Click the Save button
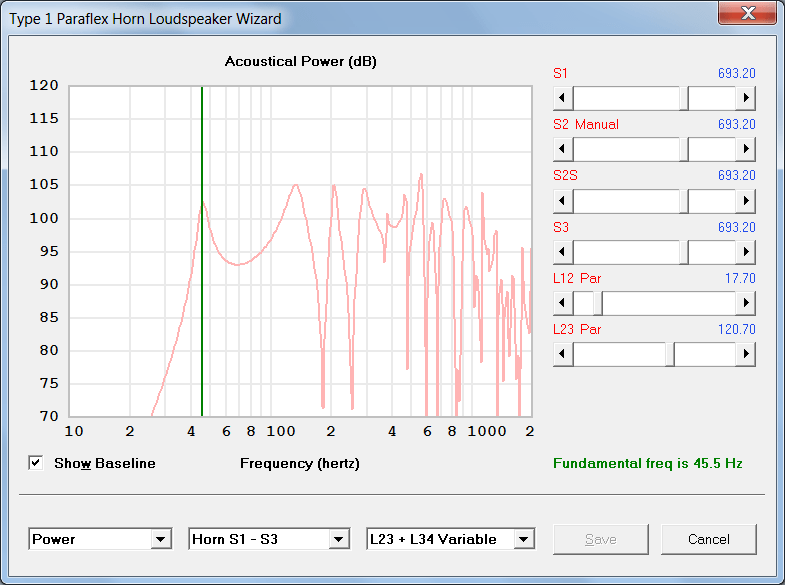 (601, 539)
